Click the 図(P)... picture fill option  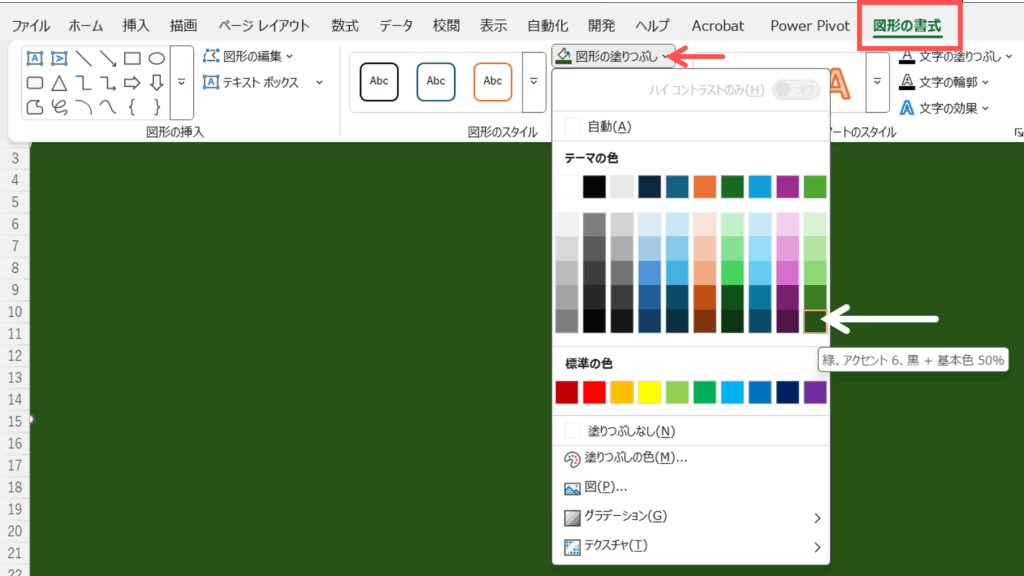605,488
